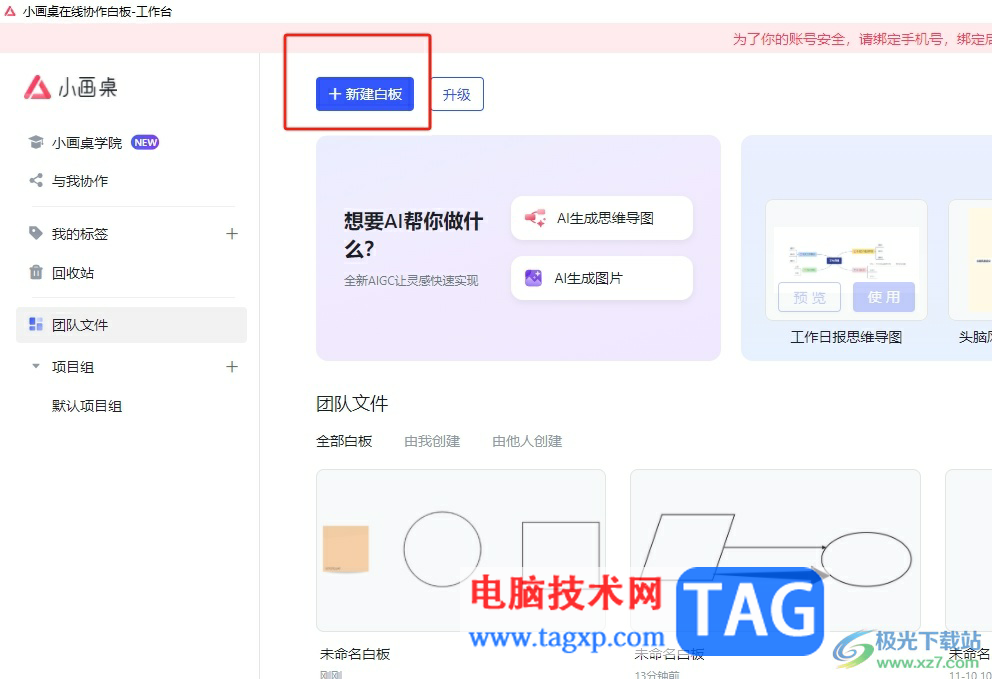Open second whiteboard thumbnail with parallelogram and ellipse

pos(775,550)
